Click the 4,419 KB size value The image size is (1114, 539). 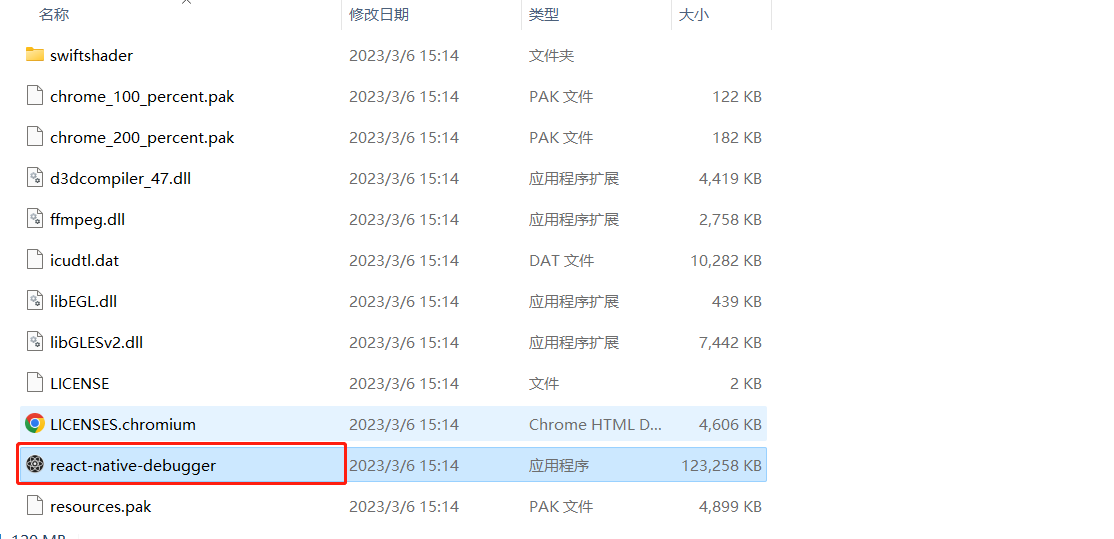[x=730, y=179]
